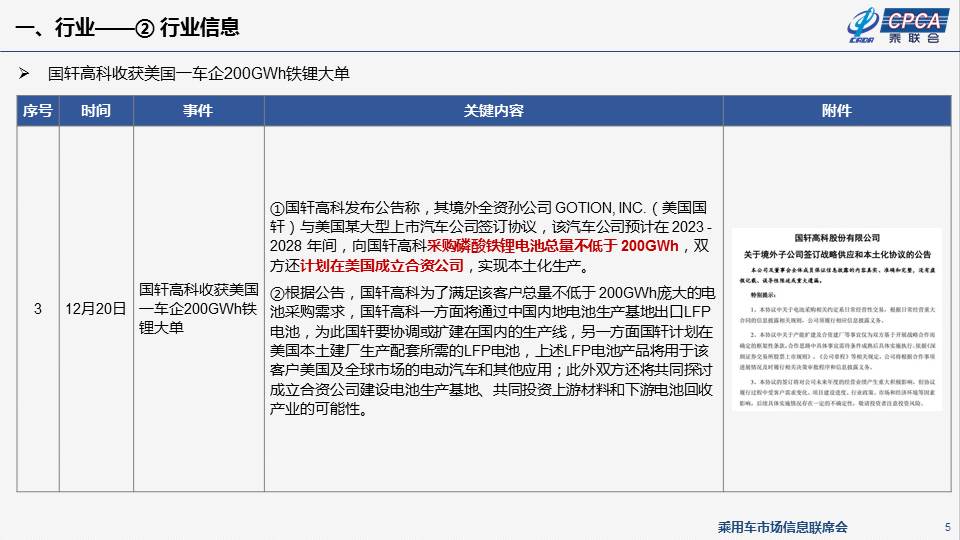Click paragraph starting ②根据公告

click(492, 351)
